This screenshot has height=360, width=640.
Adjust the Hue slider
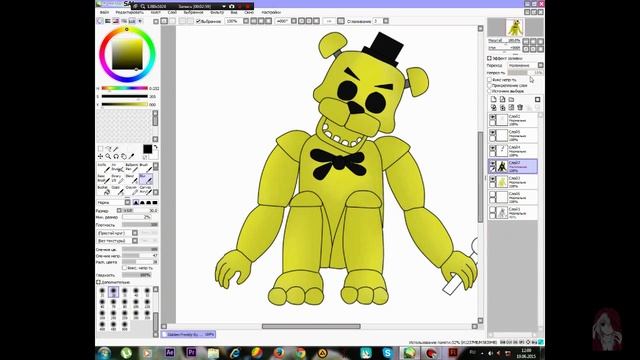click(x=124, y=88)
